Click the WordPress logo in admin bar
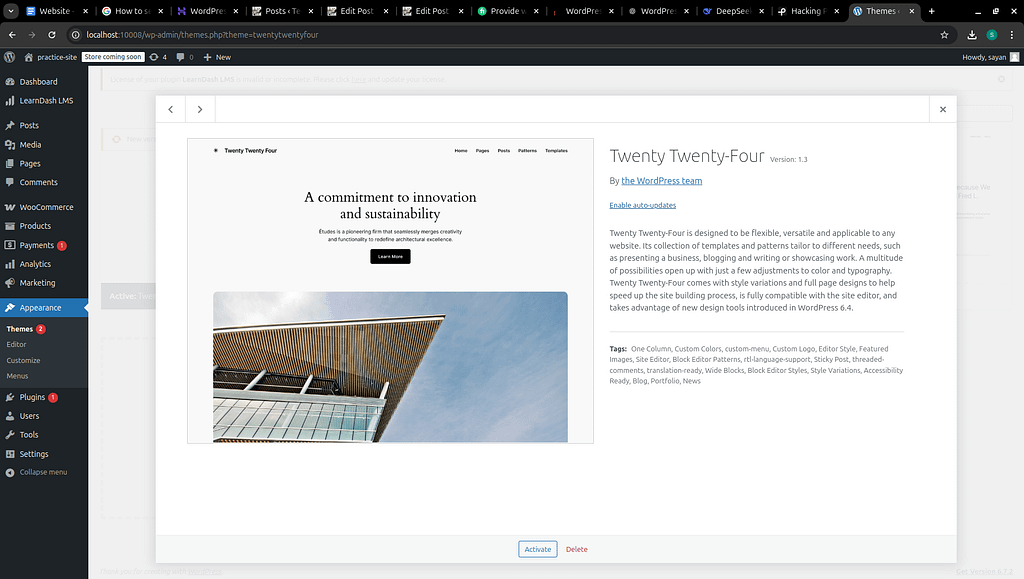1024x579 pixels. click(x=9, y=57)
